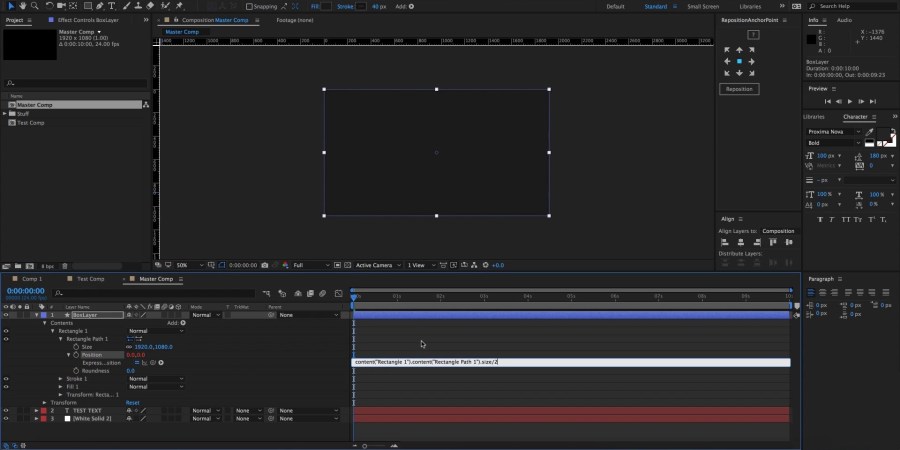Click the bottom-right anchor arrow in RepositionAnchorPoint
Viewport: 900px width, 450px height.
coord(751,73)
